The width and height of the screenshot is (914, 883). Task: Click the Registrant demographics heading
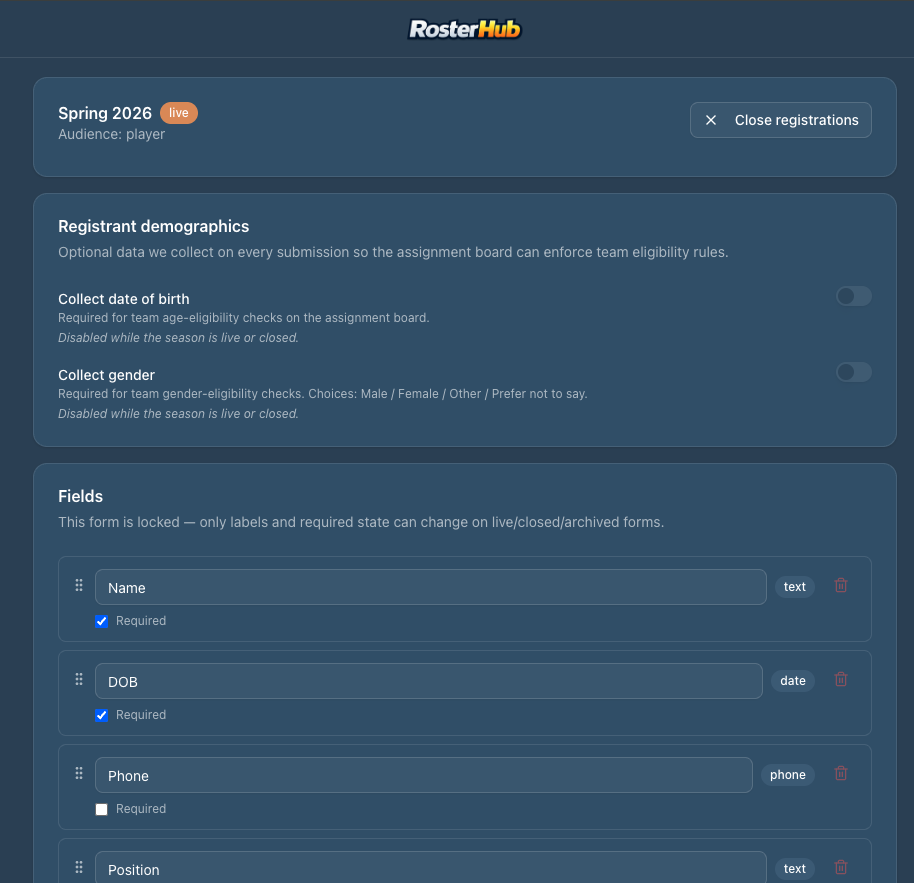[x=153, y=226]
